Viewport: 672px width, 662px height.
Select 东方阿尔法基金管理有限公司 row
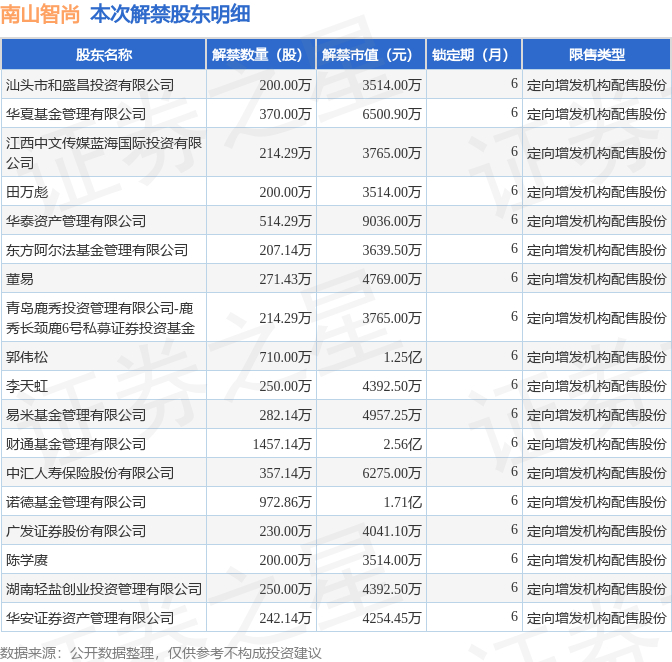pos(336,250)
